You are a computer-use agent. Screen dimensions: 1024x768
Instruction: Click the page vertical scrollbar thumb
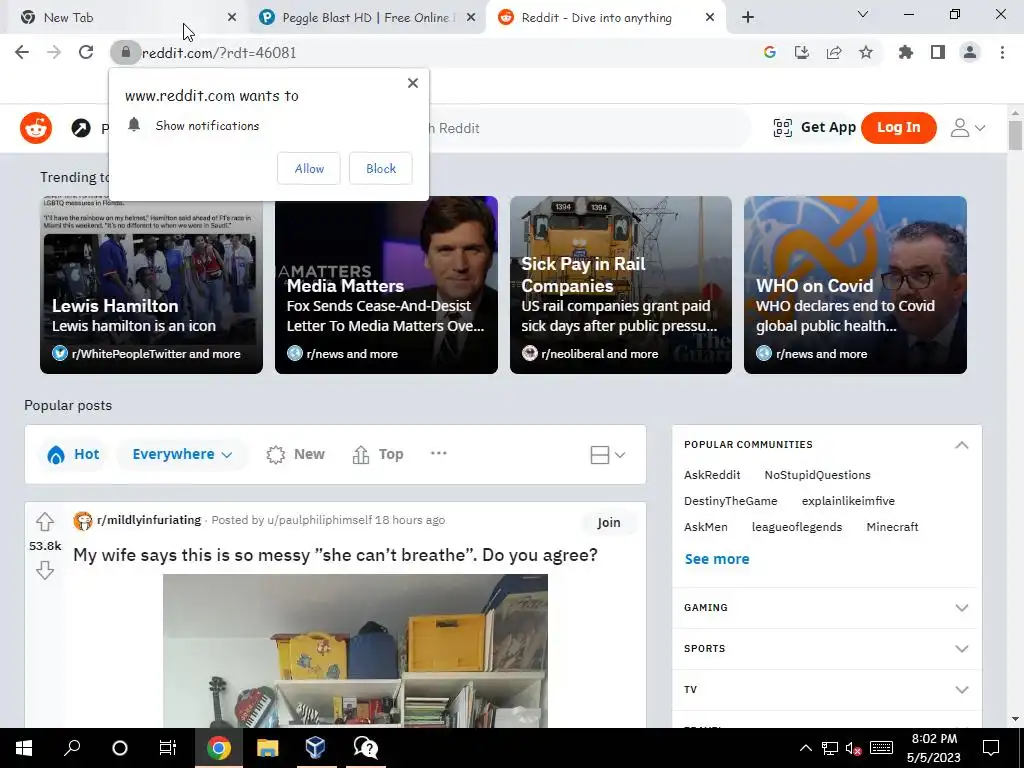1015,135
